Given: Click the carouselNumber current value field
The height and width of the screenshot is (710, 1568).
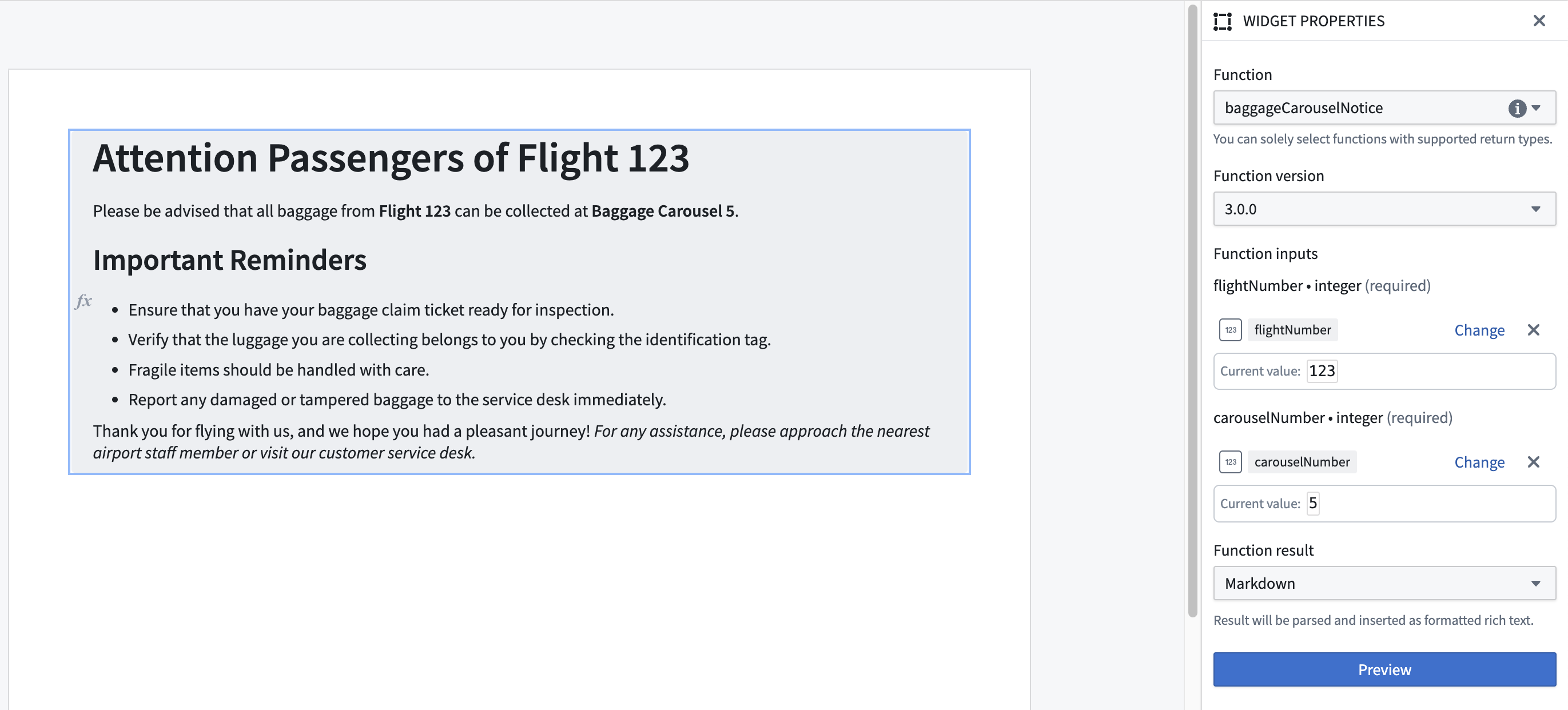Looking at the screenshot, I should point(1384,503).
